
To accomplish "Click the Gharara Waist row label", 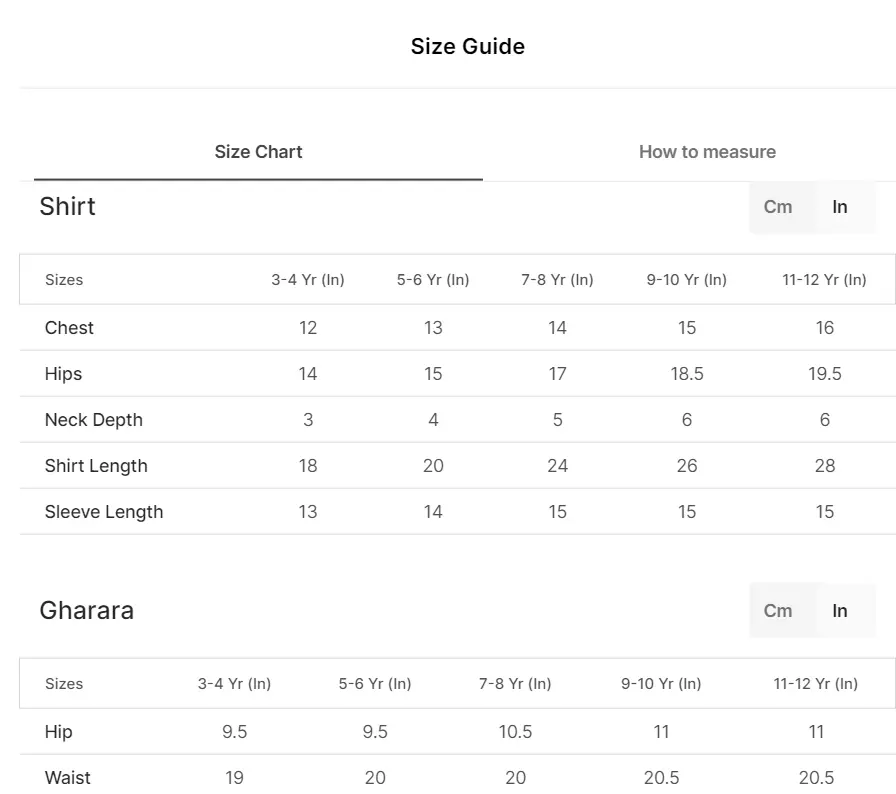I will click(67, 777).
